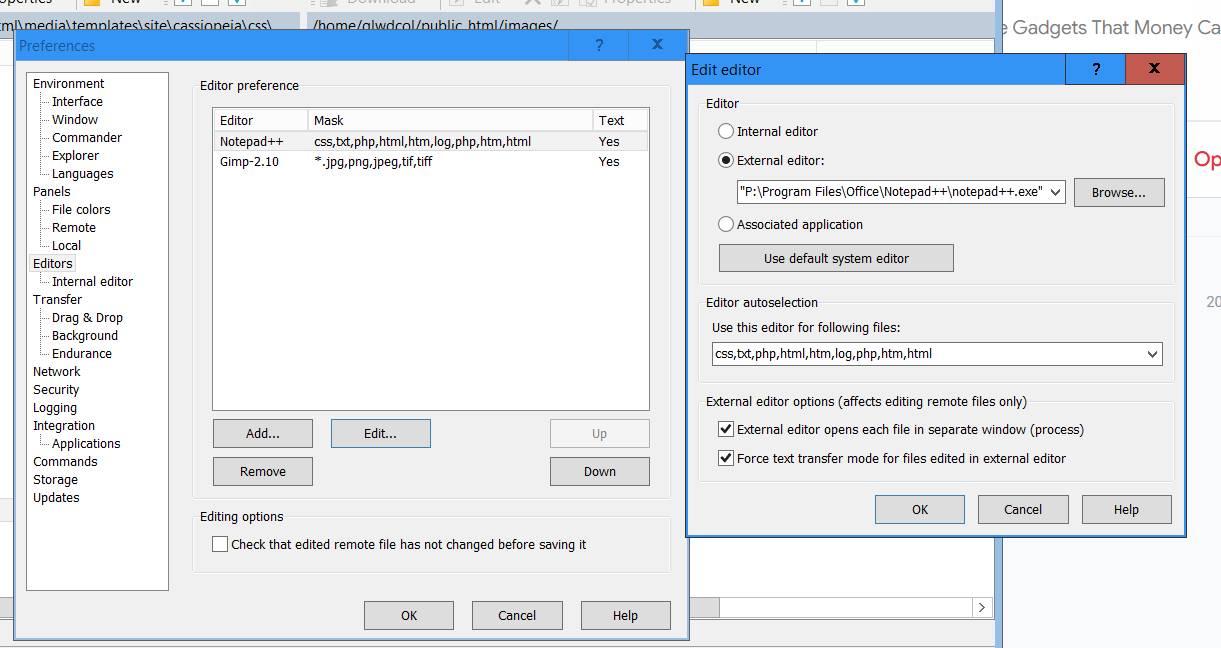1221x648 pixels.
Task: Click Add to create new editor
Action: click(x=262, y=433)
